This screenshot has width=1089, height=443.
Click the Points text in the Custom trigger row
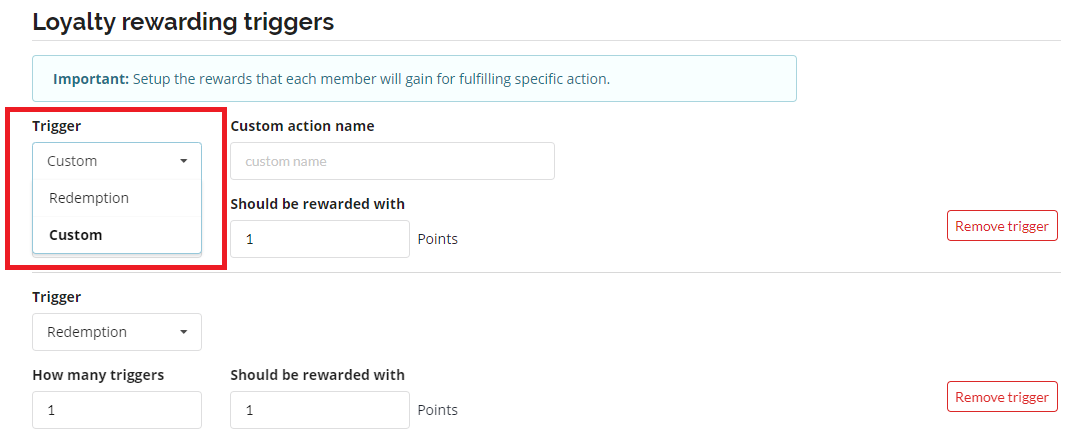[437, 239]
